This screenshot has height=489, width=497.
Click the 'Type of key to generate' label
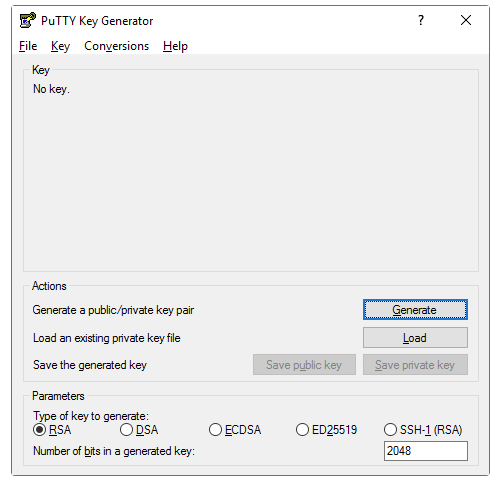(x=91, y=416)
